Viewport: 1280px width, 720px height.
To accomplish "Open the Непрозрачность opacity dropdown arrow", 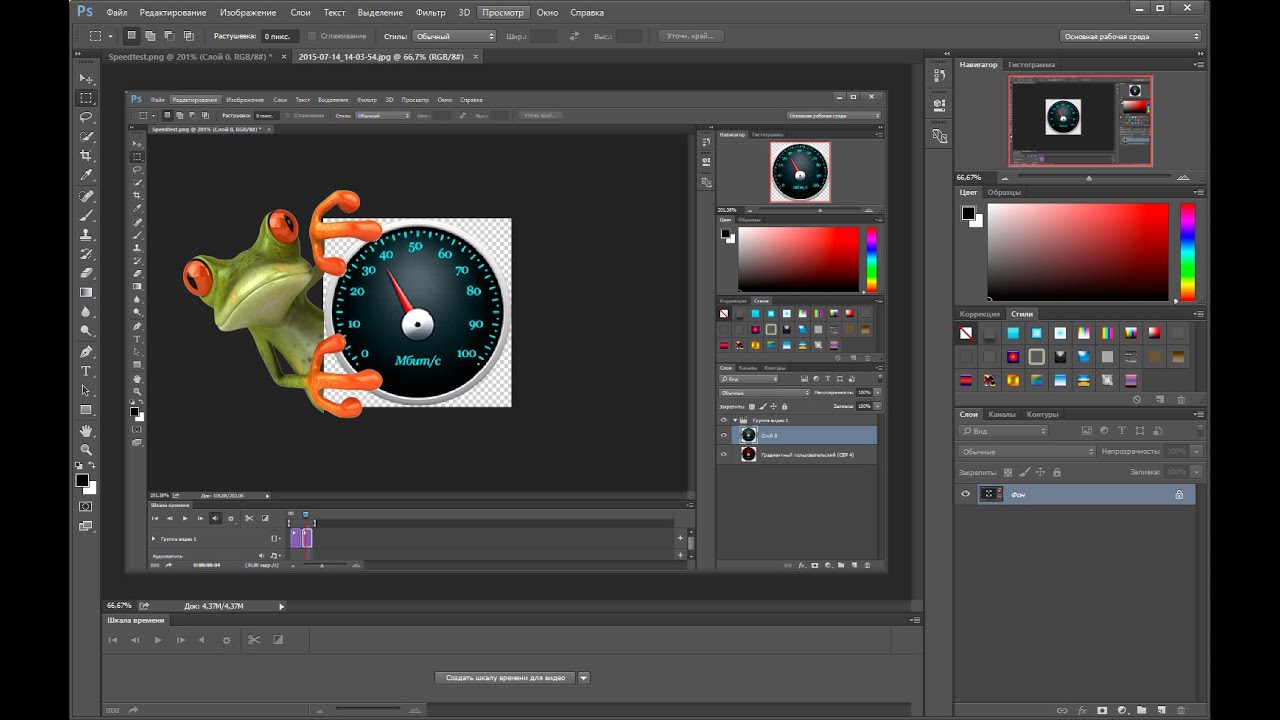I will point(1196,452).
